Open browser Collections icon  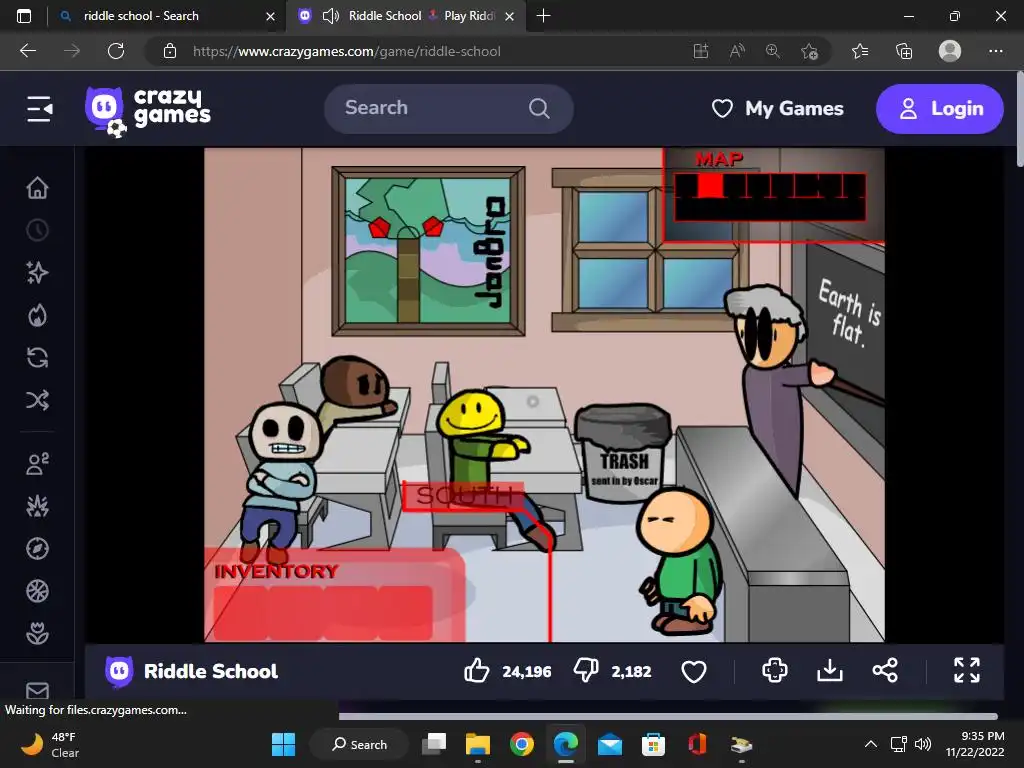(904, 51)
